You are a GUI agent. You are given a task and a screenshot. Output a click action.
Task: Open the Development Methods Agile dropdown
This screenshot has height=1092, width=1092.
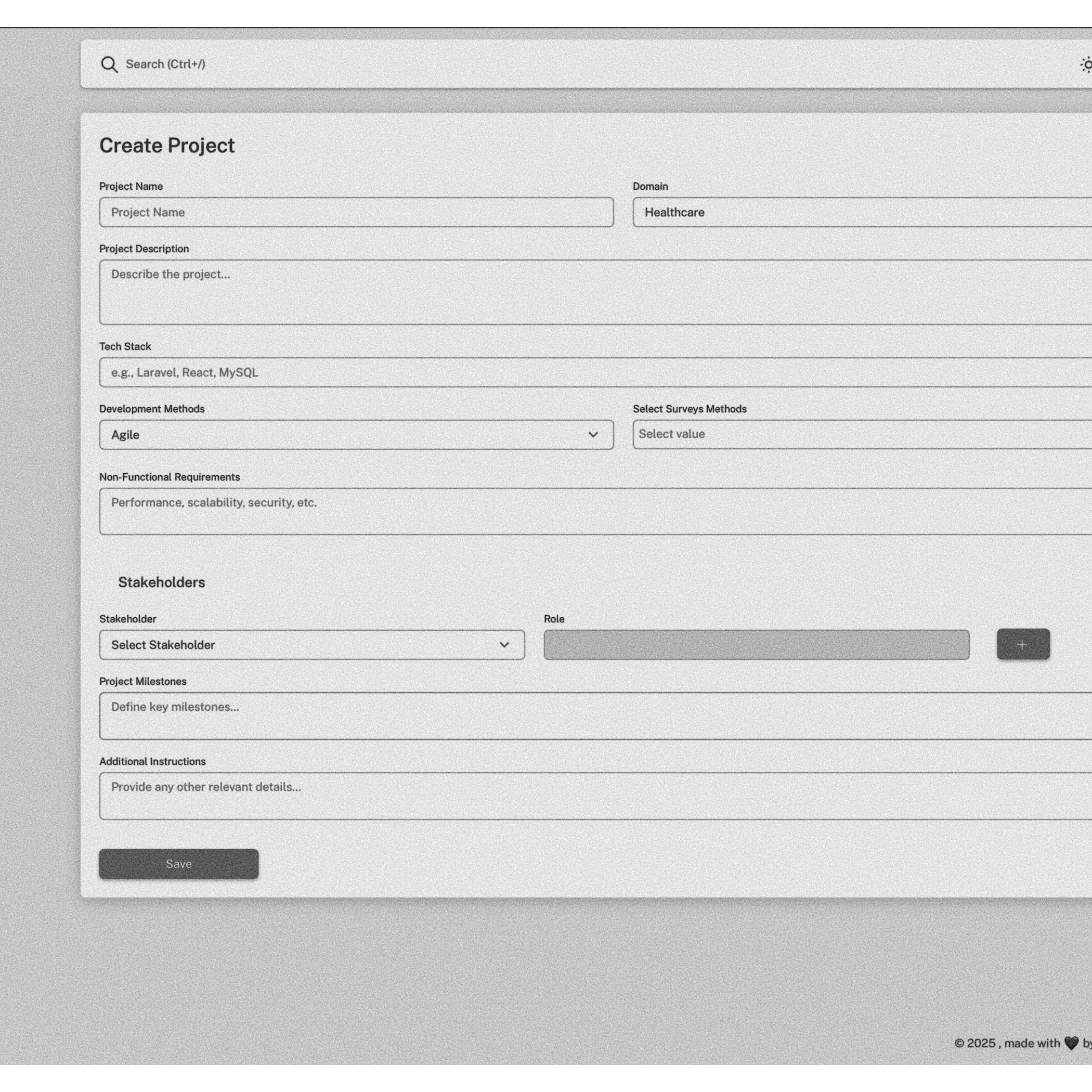(356, 435)
